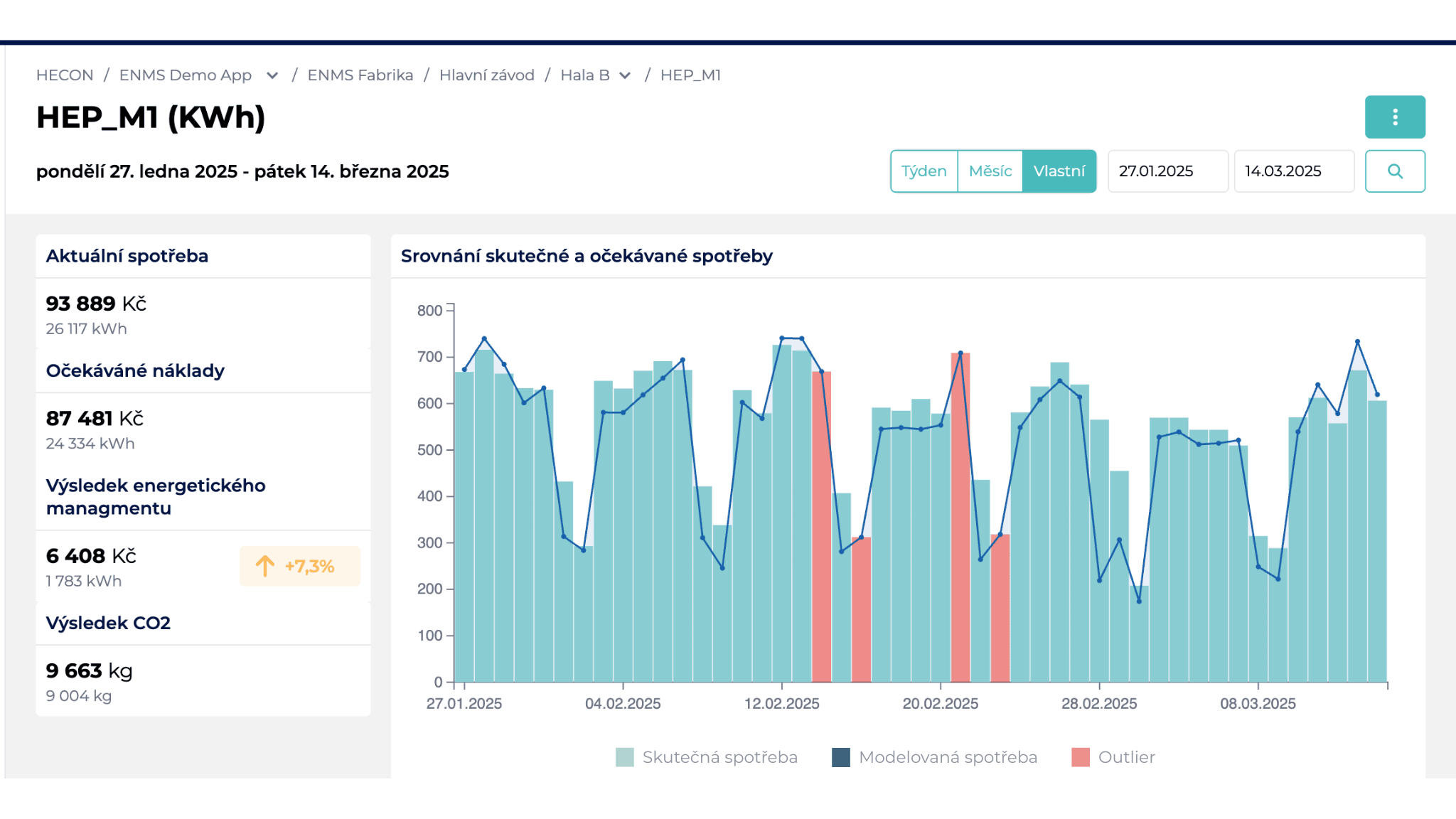This screenshot has height=819, width=1456.
Task: Click the 24 334 kWh text
Action: [x=90, y=444]
